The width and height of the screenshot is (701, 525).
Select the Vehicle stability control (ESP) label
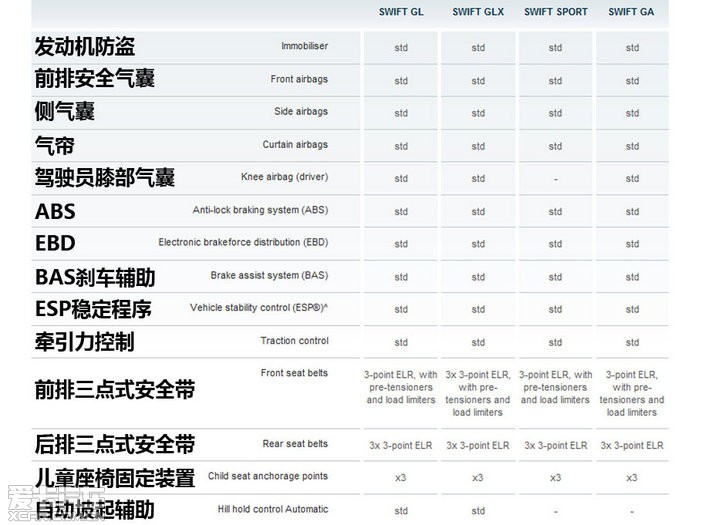pos(258,308)
